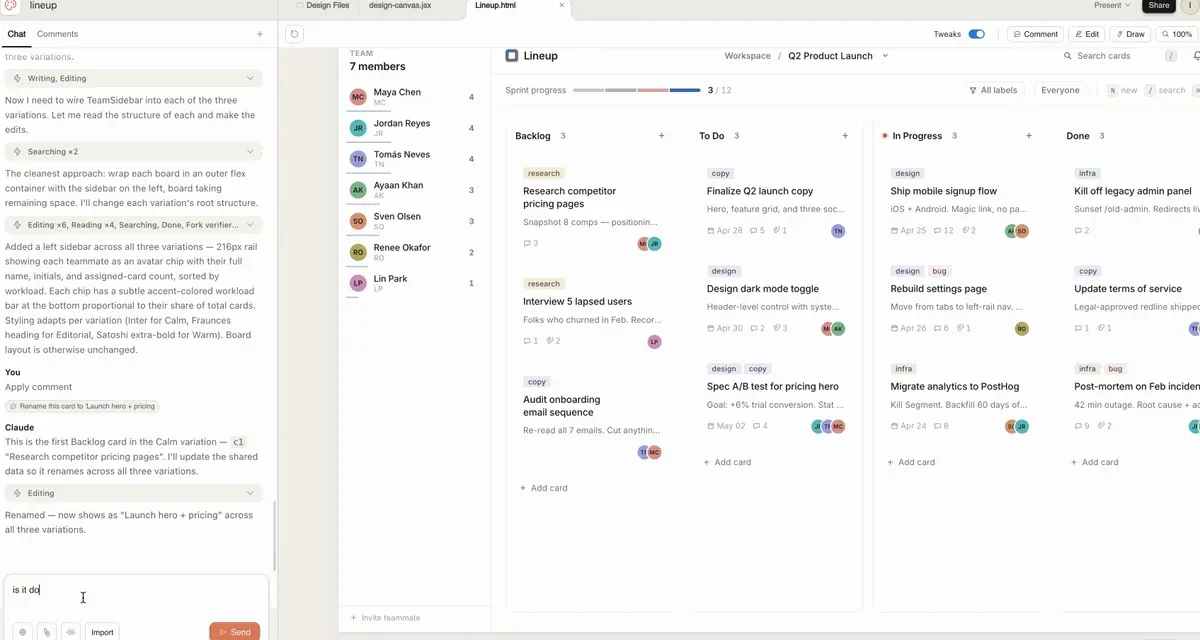
Task: Open the design-canvas.jsx tab
Action: point(400,6)
